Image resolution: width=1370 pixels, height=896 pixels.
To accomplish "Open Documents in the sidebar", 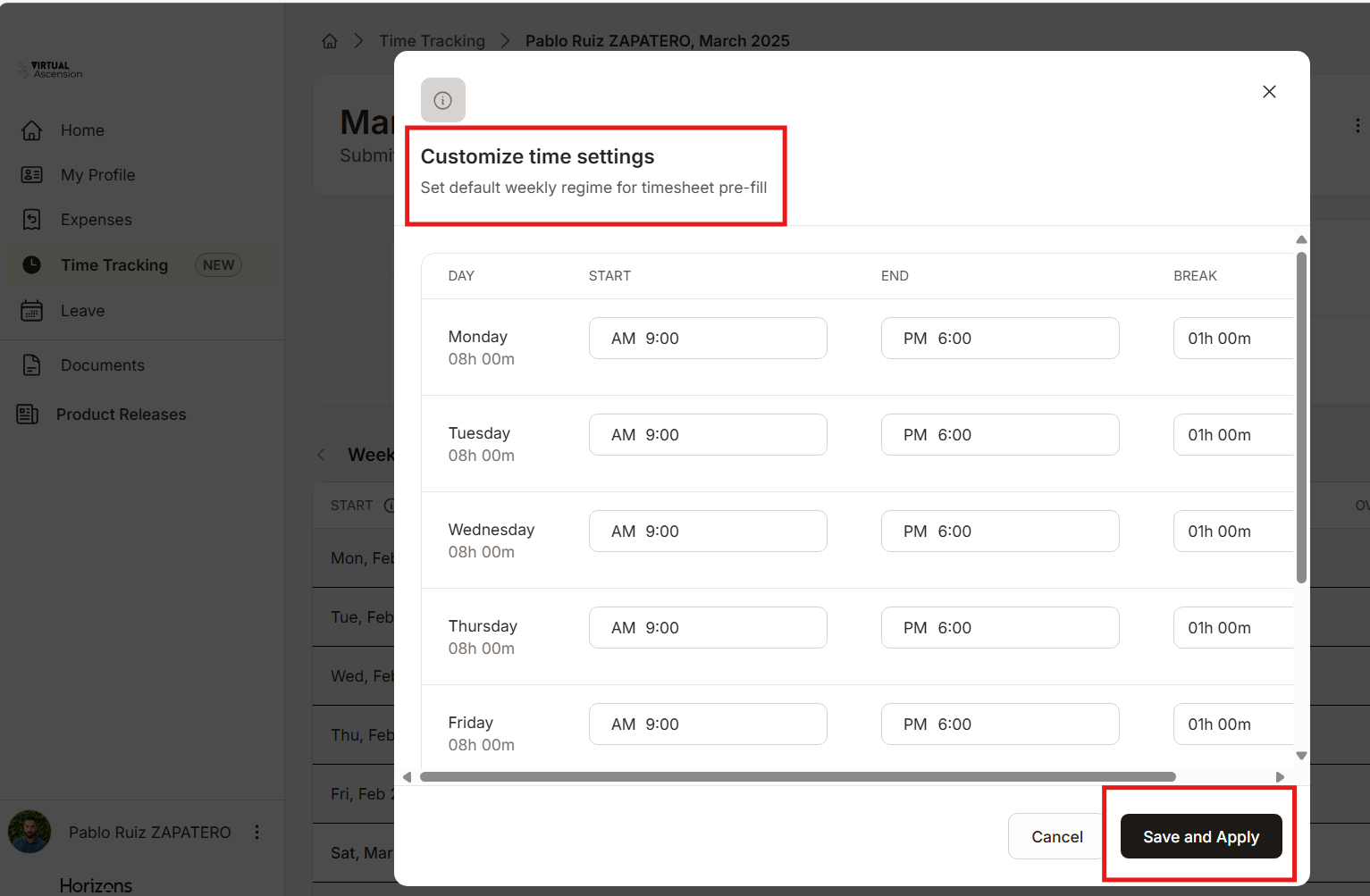I will (x=103, y=365).
